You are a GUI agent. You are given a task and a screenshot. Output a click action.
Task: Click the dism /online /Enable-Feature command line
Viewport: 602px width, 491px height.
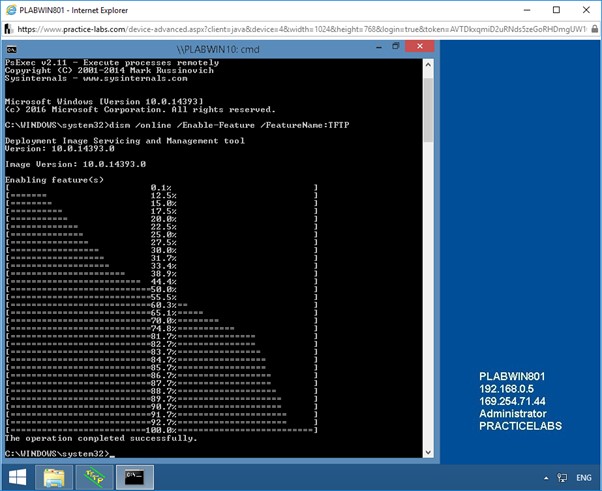(x=177, y=125)
